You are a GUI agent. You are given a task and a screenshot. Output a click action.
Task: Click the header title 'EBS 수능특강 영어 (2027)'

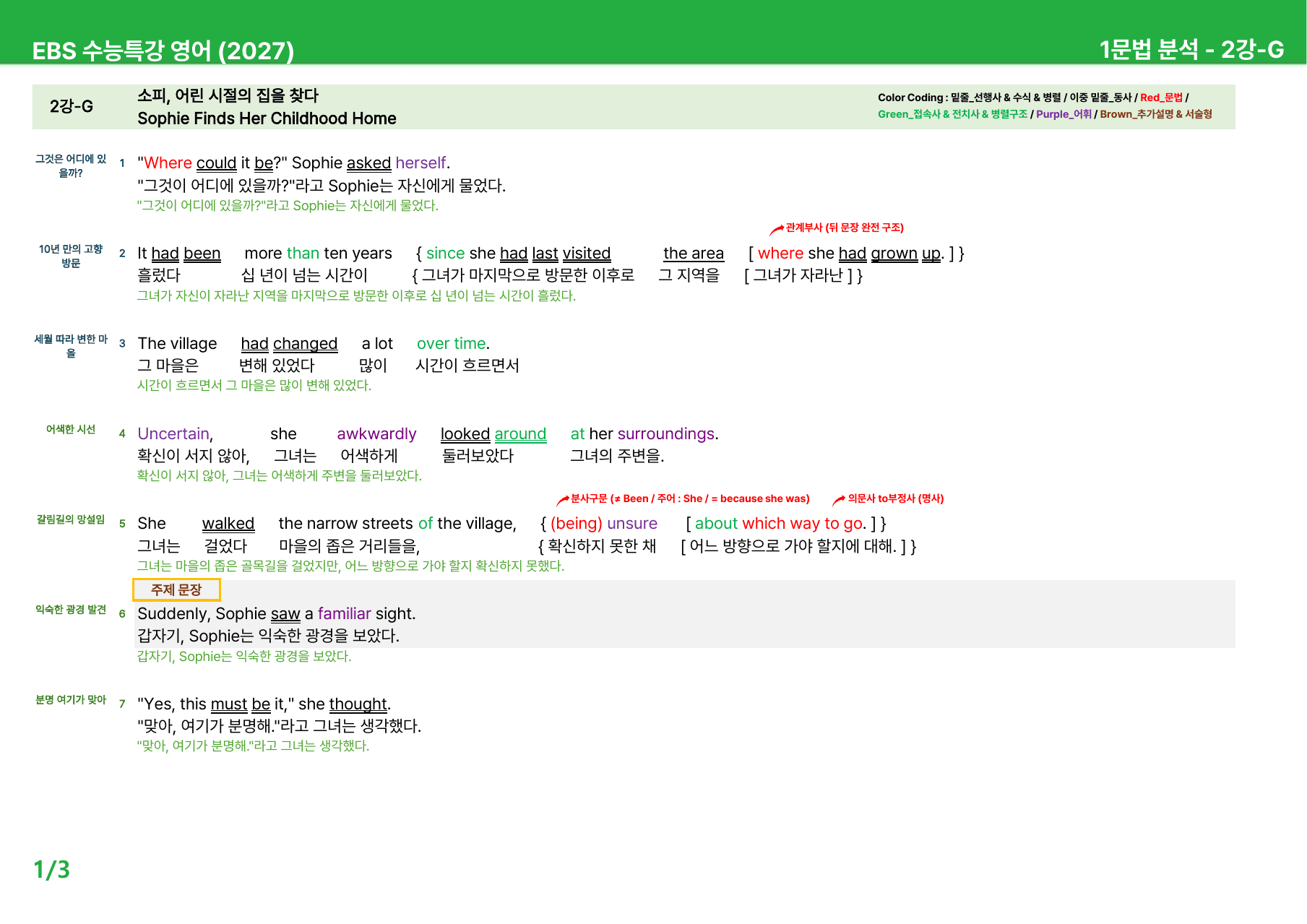point(163,51)
